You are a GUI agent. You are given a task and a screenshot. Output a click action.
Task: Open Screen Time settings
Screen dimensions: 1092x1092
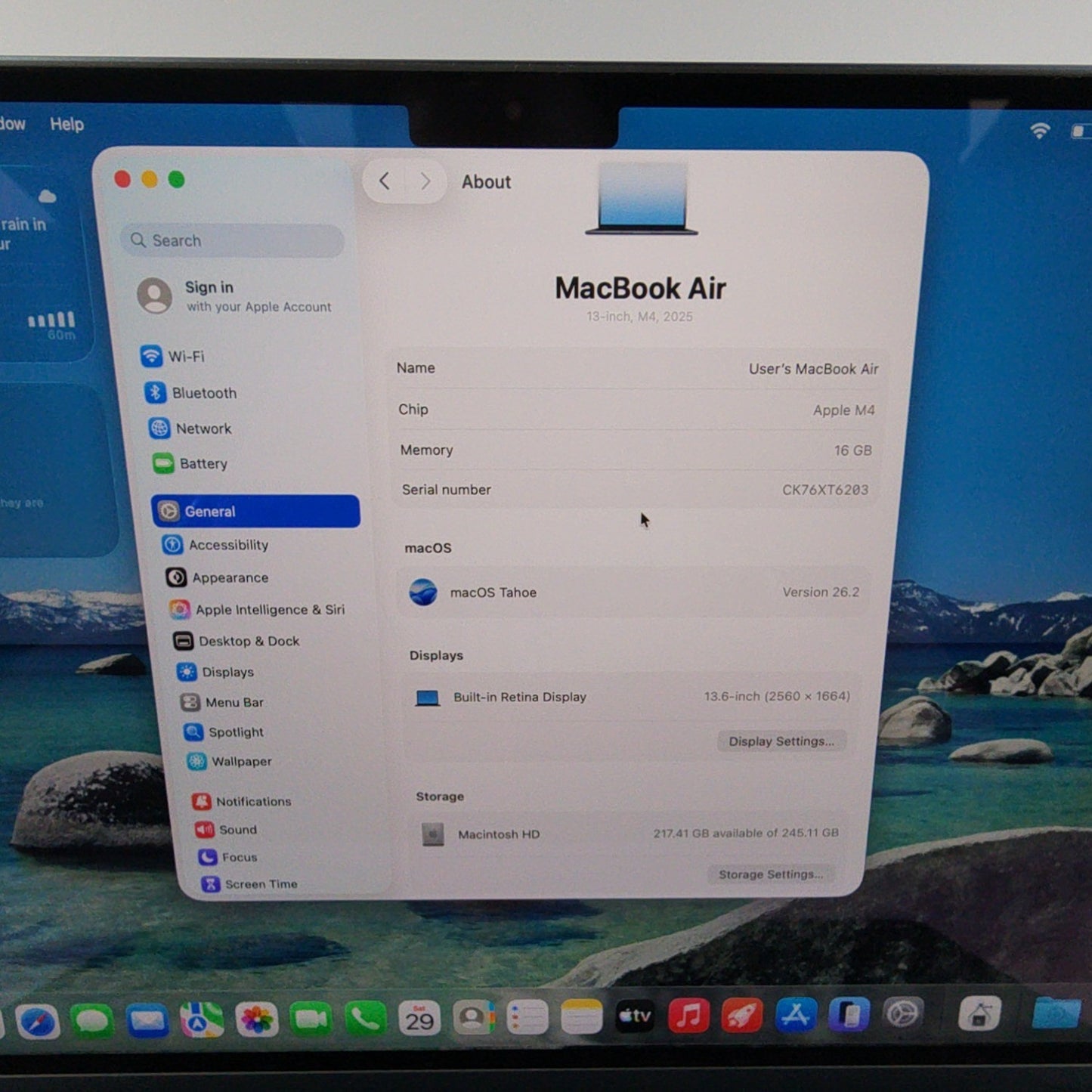pyautogui.click(x=250, y=883)
